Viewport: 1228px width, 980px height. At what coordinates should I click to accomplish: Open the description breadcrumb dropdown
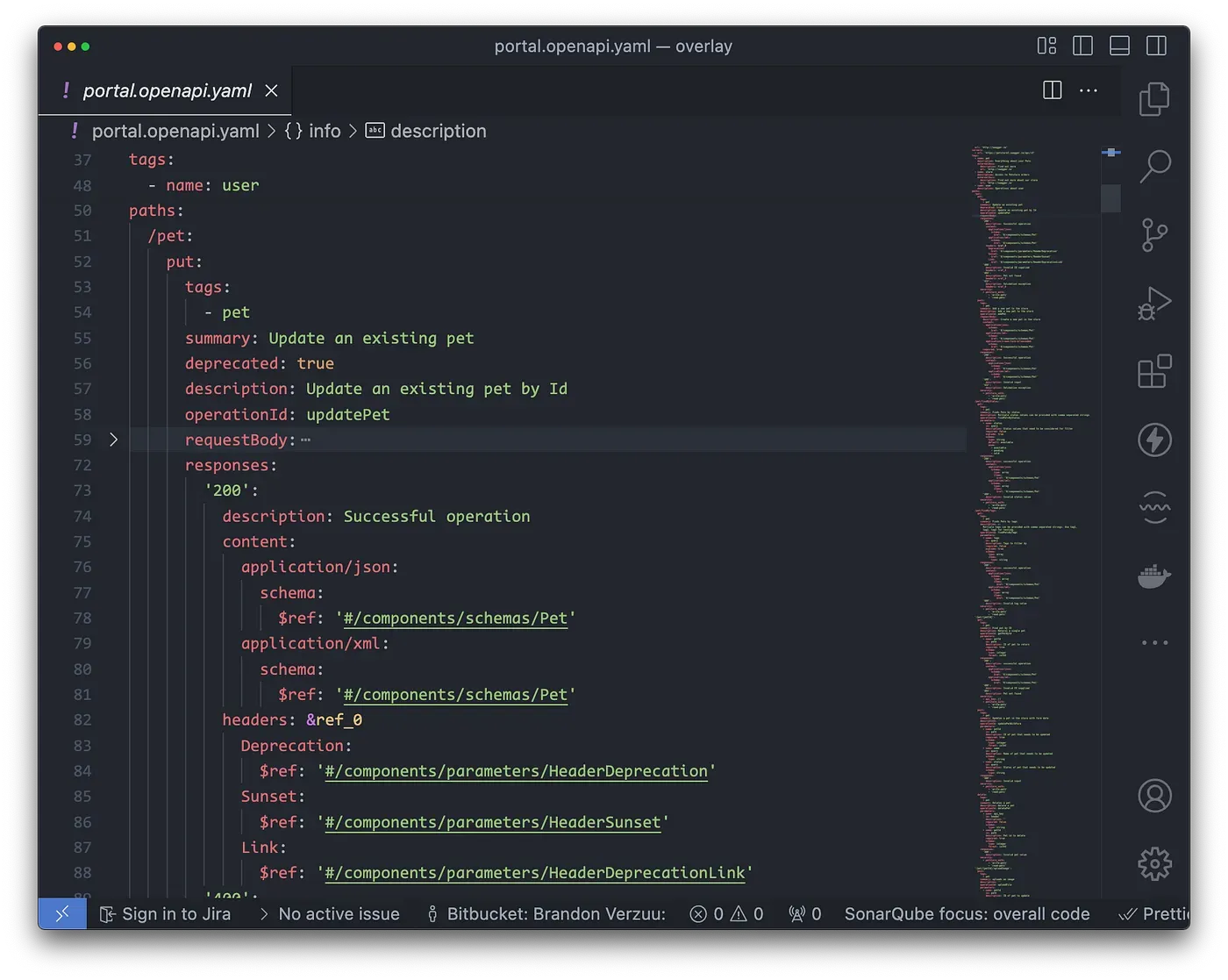(439, 131)
